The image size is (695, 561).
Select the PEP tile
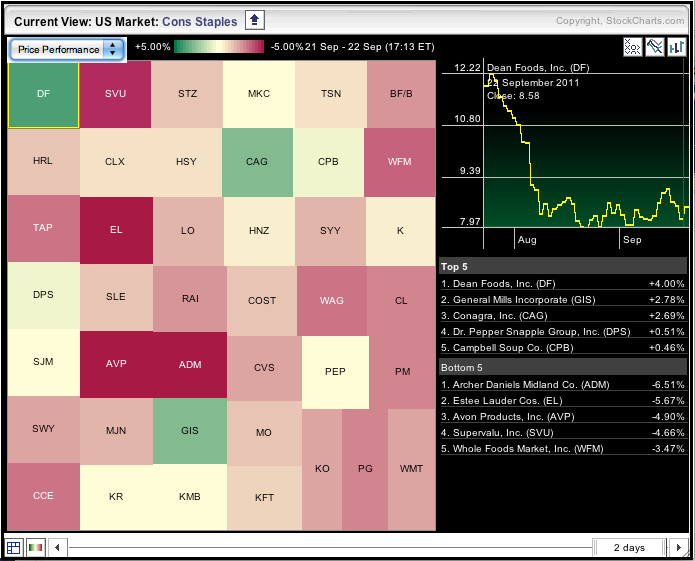point(335,372)
